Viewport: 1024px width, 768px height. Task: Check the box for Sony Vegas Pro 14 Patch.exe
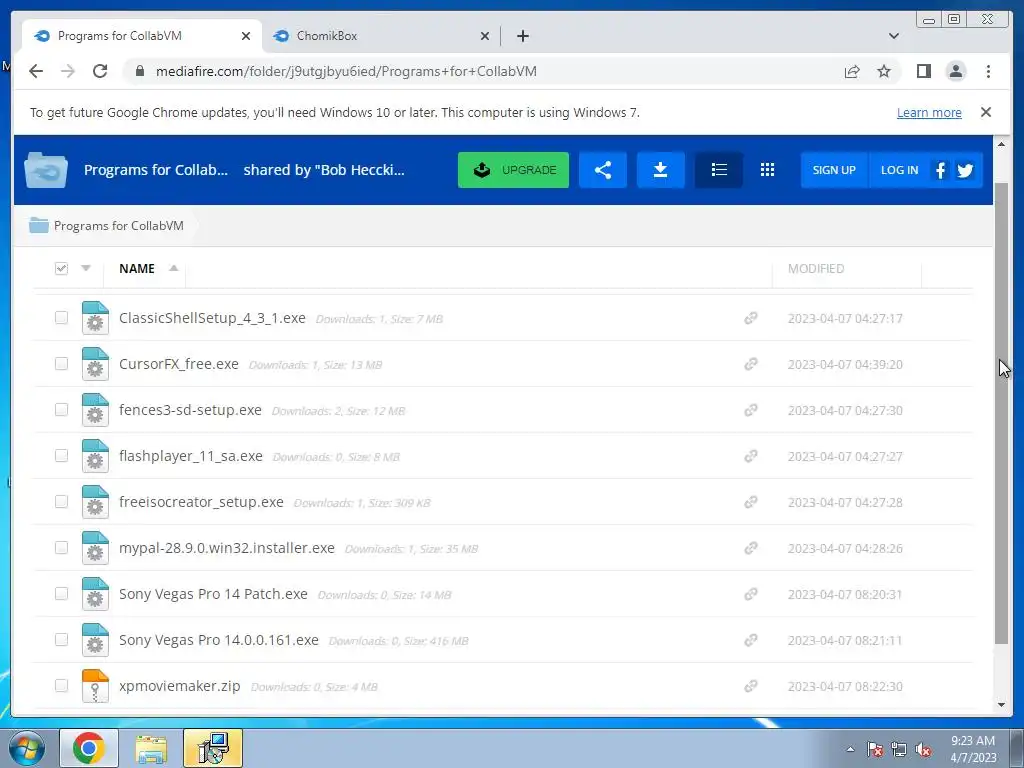pos(61,594)
